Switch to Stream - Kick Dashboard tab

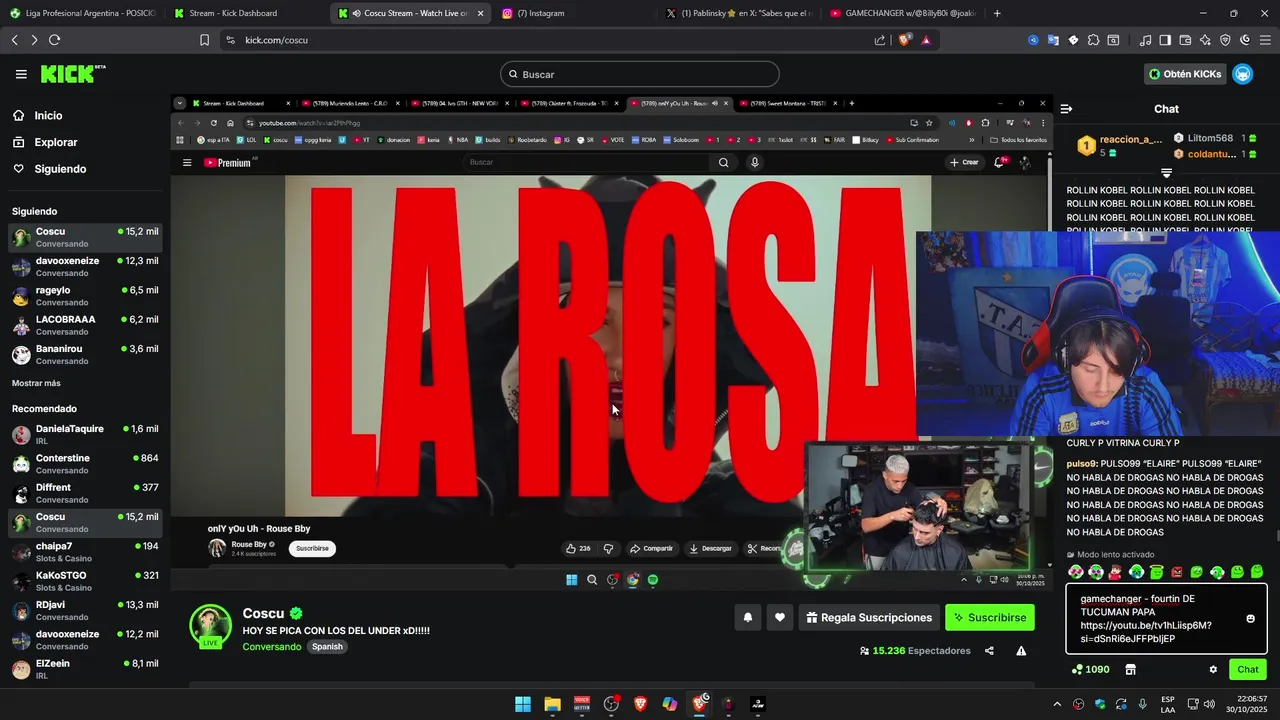click(243, 13)
